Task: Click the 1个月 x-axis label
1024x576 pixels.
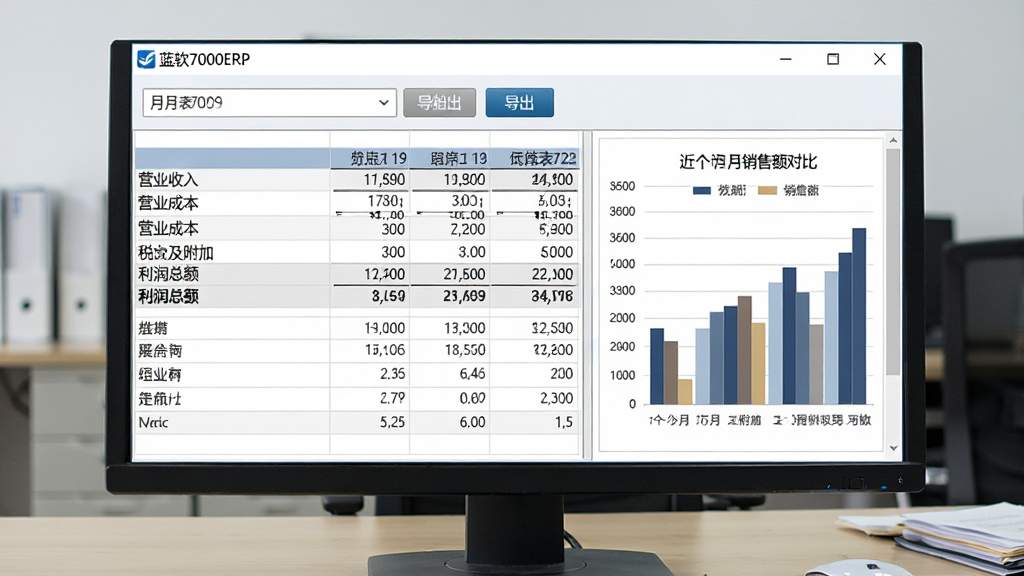Action: click(669, 420)
